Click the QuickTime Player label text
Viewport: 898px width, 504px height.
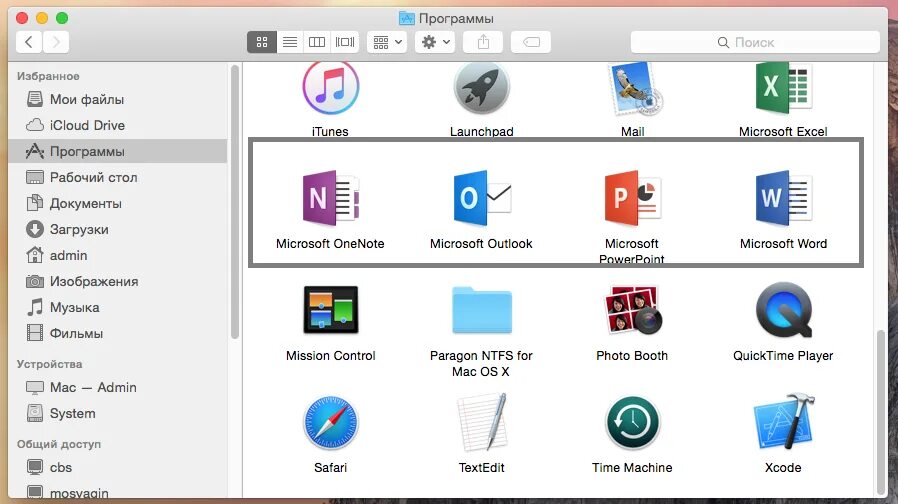[783, 356]
